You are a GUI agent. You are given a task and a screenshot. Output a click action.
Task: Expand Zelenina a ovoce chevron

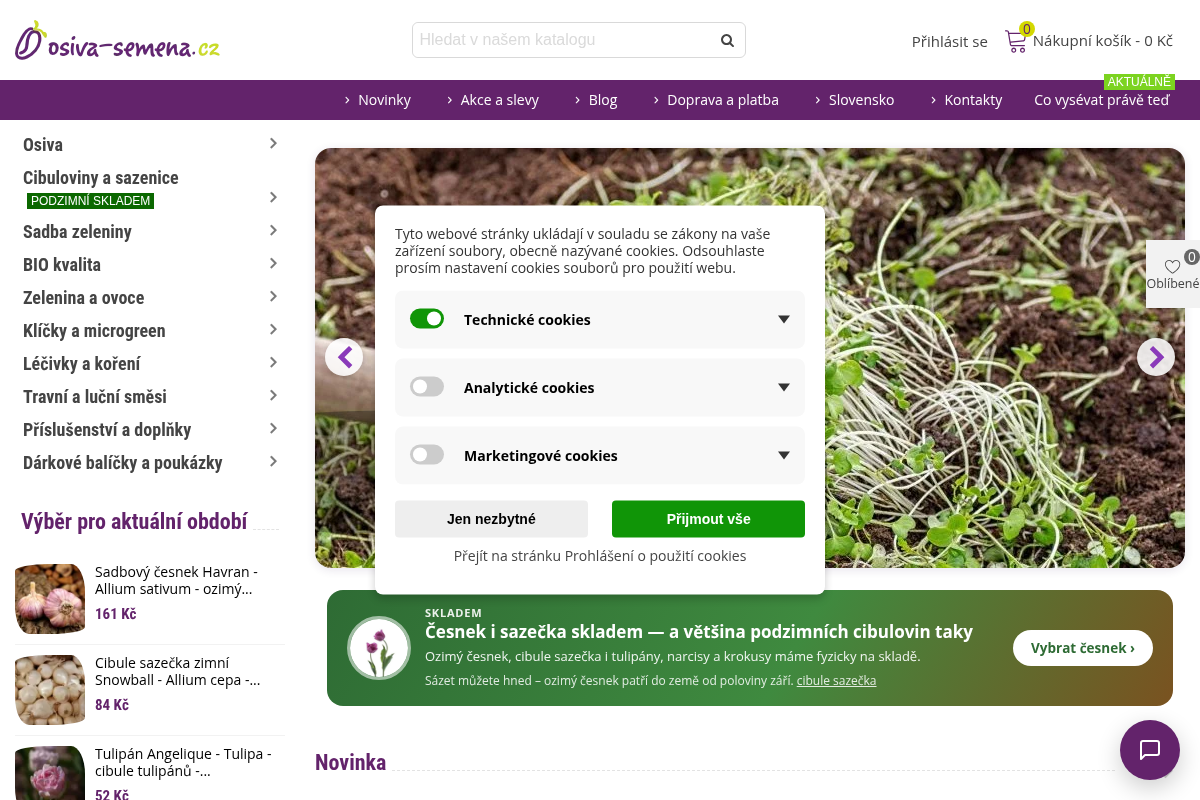click(x=273, y=297)
